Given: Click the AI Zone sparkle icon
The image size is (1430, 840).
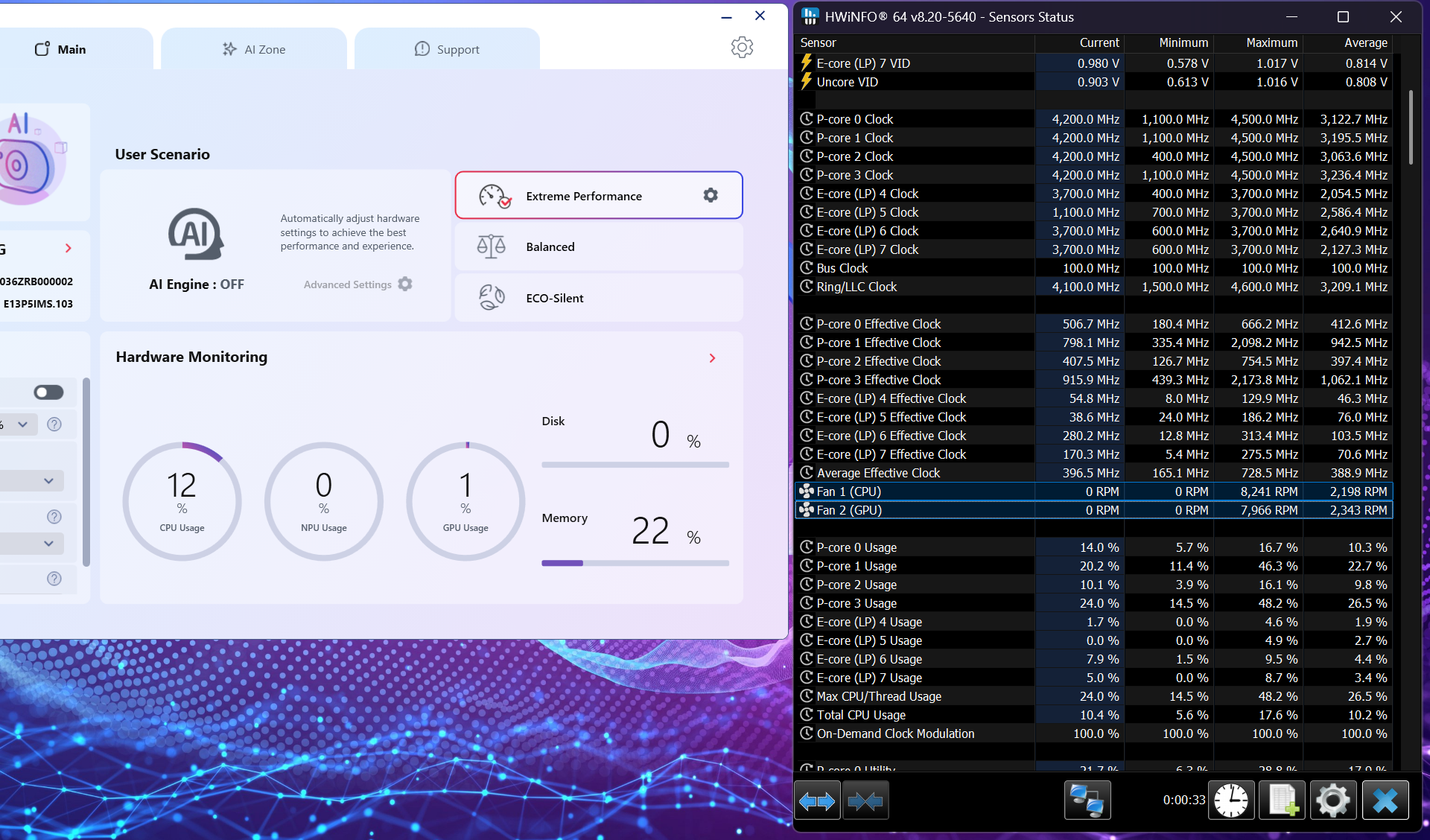Looking at the screenshot, I should point(229,49).
